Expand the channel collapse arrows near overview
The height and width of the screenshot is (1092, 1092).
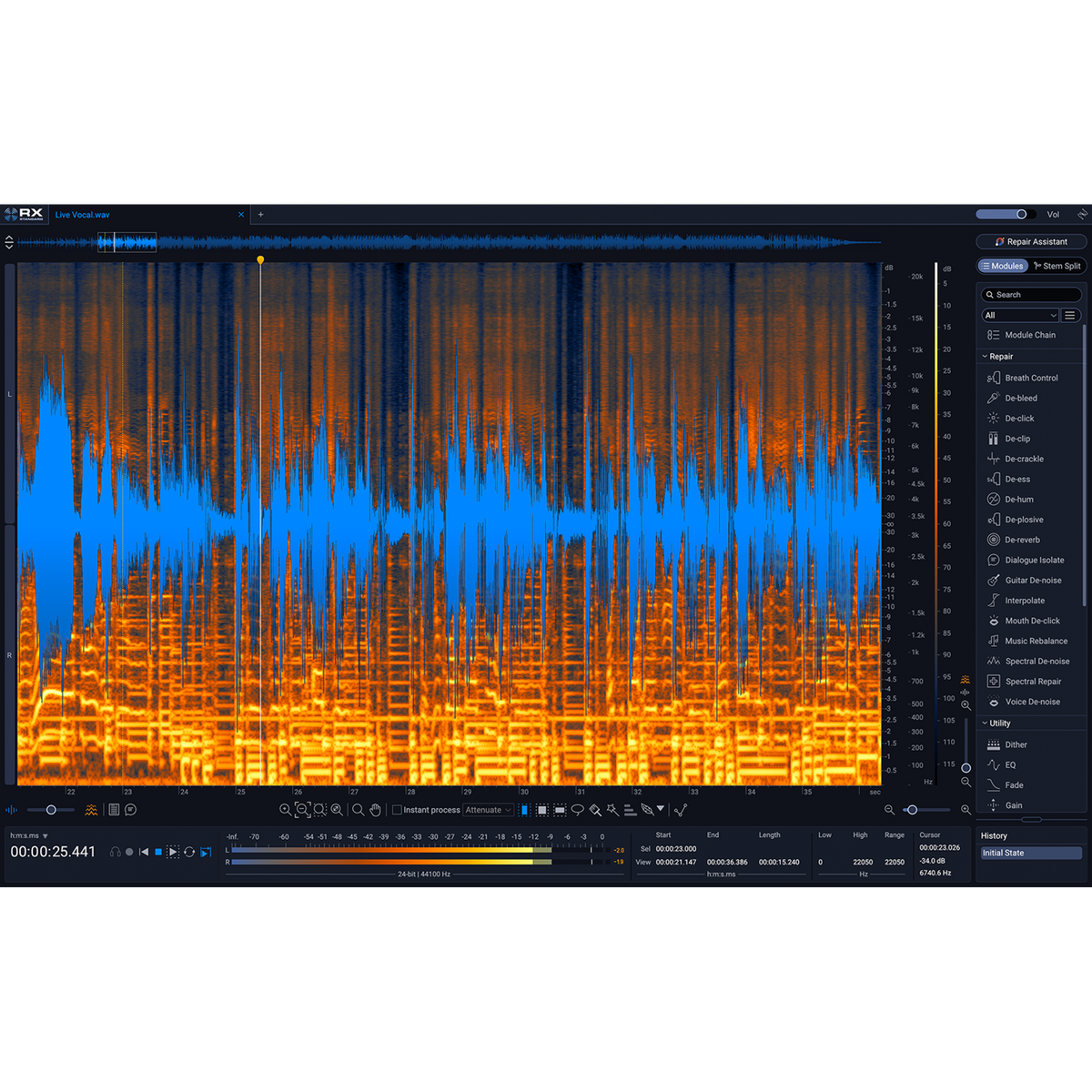(x=9, y=242)
